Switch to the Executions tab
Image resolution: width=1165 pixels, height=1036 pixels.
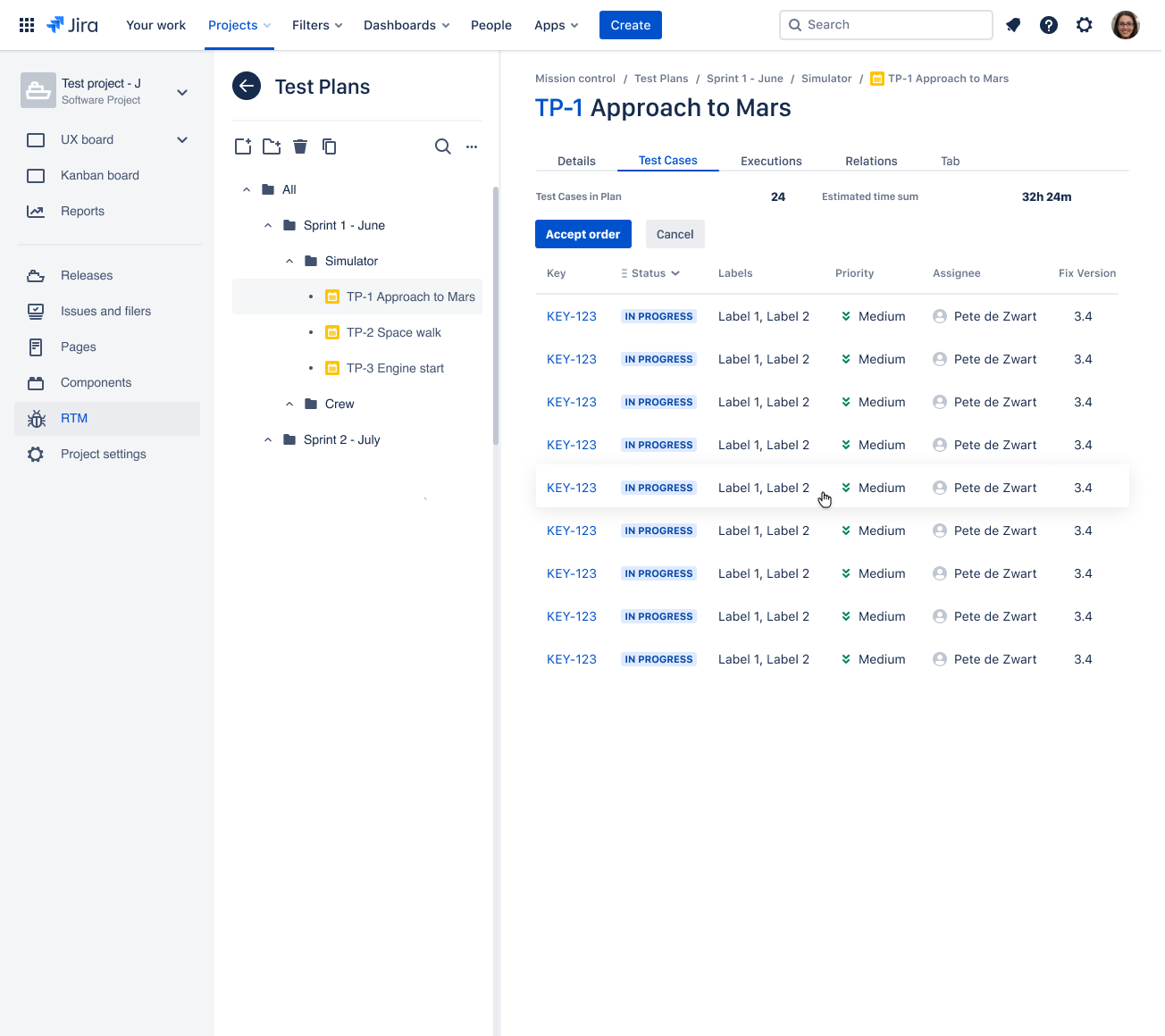771,161
